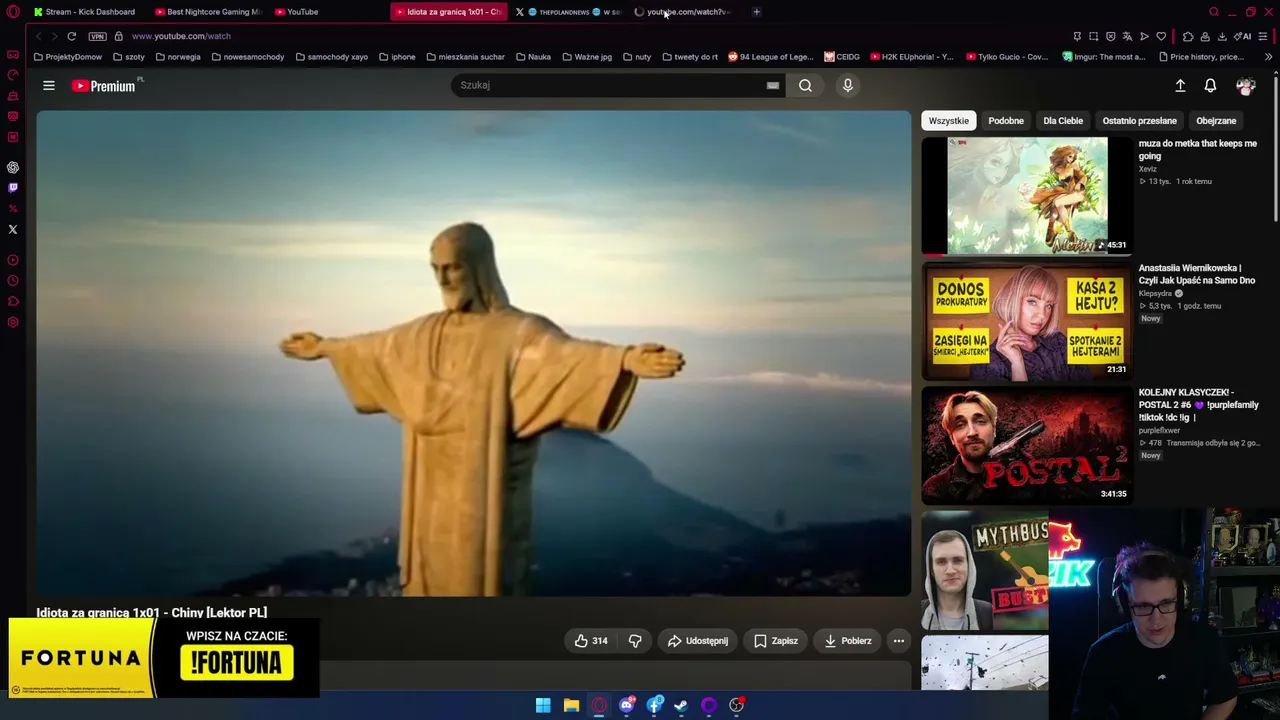Screen dimensions: 1280x720
Task: Click the magnifier search button
Action: (805, 86)
